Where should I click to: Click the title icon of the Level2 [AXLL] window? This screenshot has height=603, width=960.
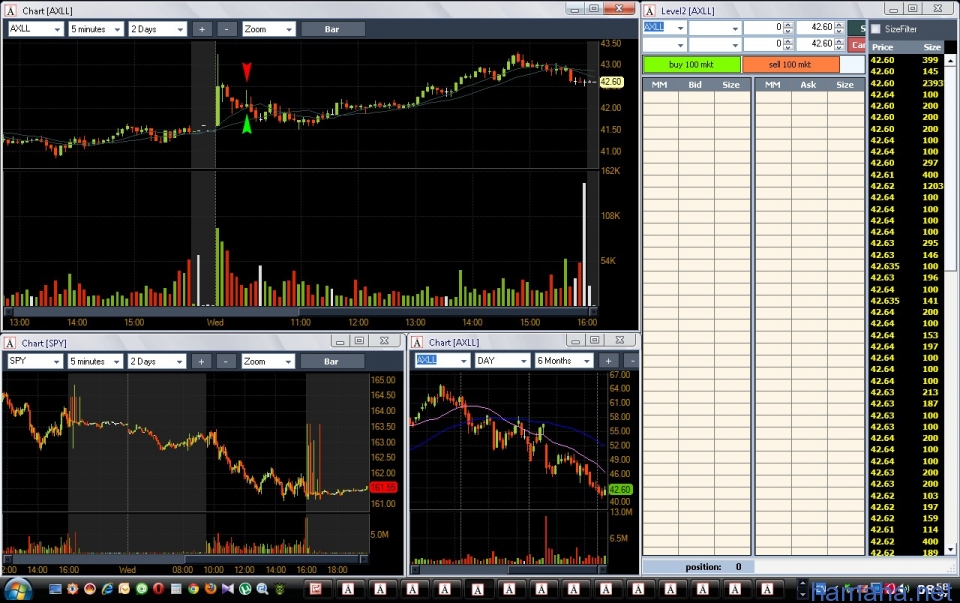tap(650, 10)
